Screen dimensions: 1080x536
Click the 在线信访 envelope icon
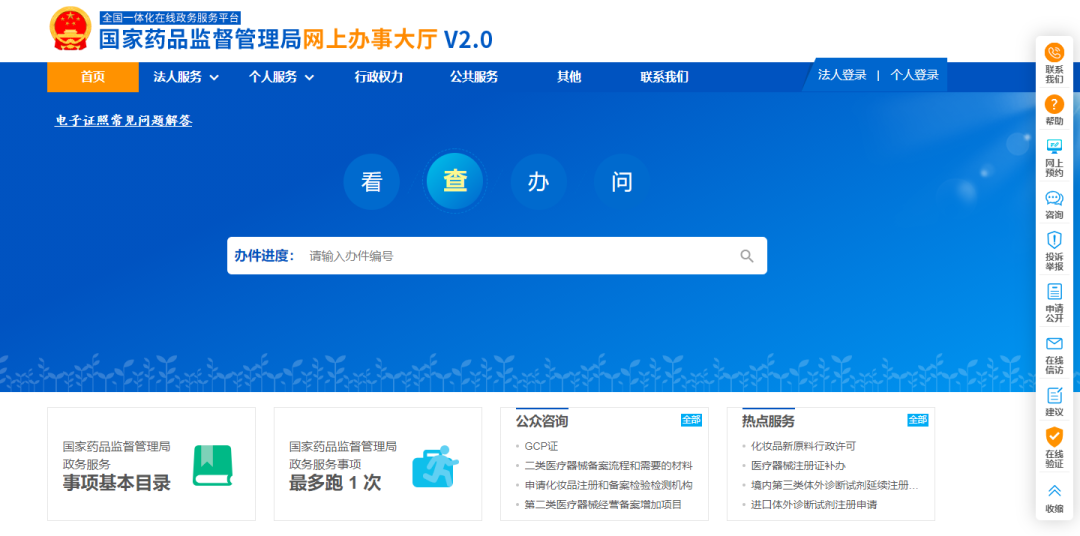point(1054,344)
